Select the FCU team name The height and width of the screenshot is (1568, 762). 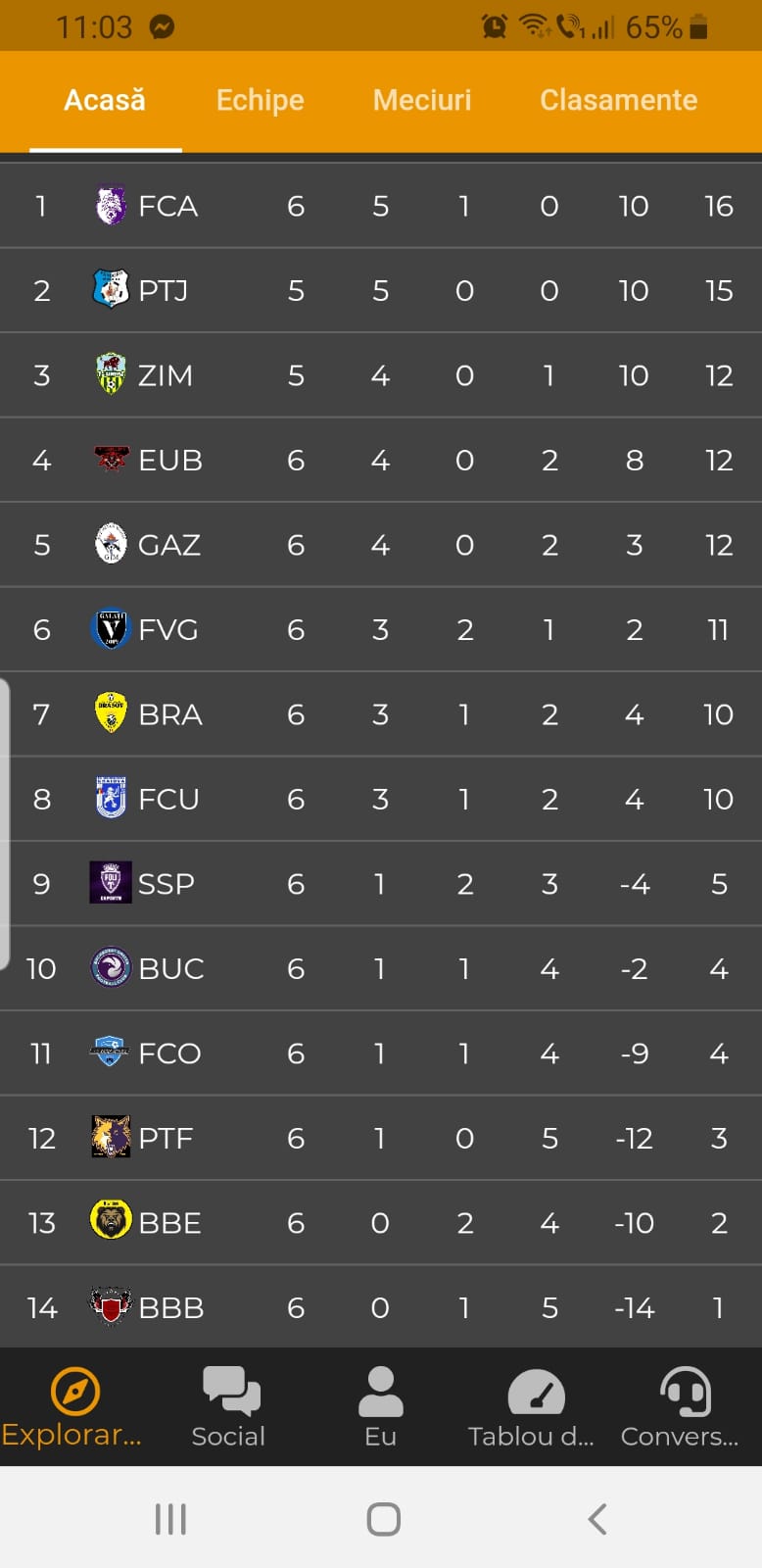pyautogui.click(x=168, y=799)
